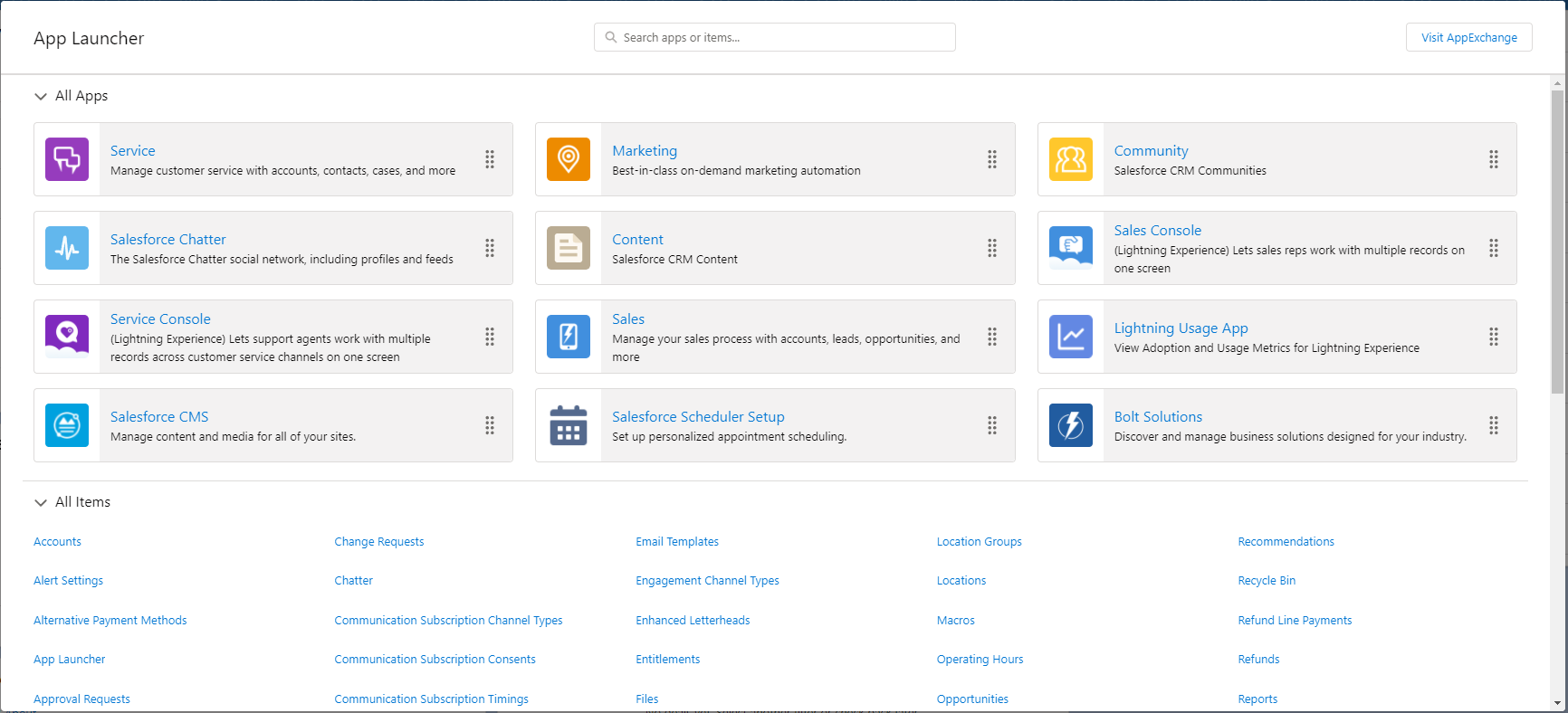Open the Email Templates item
Image resolution: width=1568 pixels, height=713 pixels.
pos(677,542)
